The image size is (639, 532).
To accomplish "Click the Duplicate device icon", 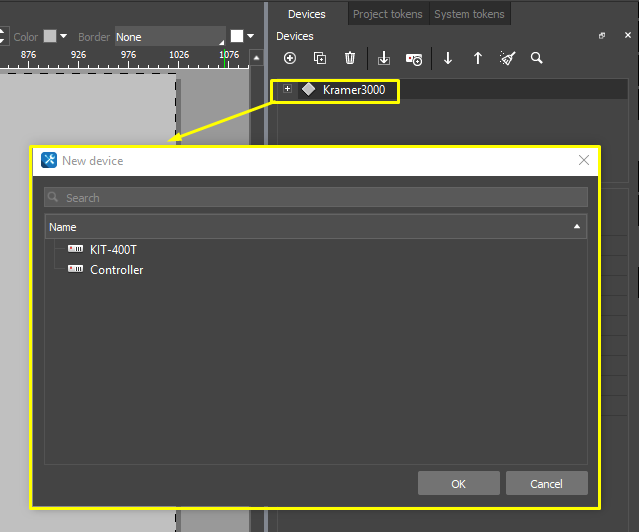I will [320, 59].
